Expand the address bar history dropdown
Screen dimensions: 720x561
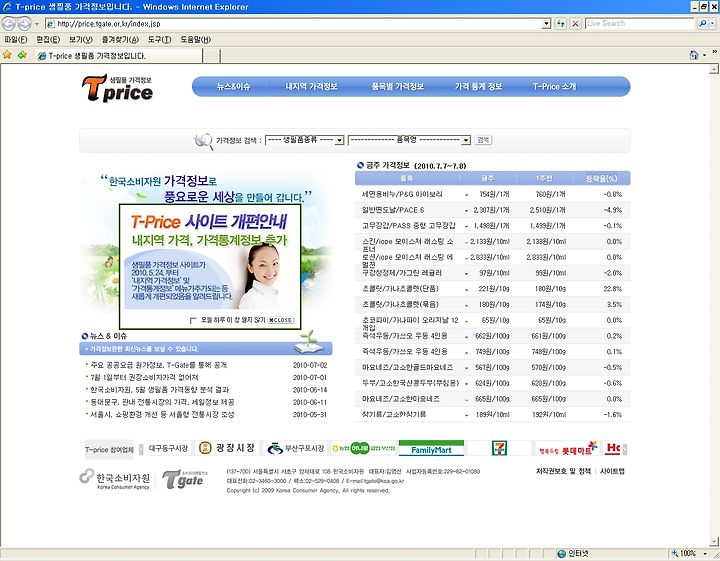coord(546,23)
